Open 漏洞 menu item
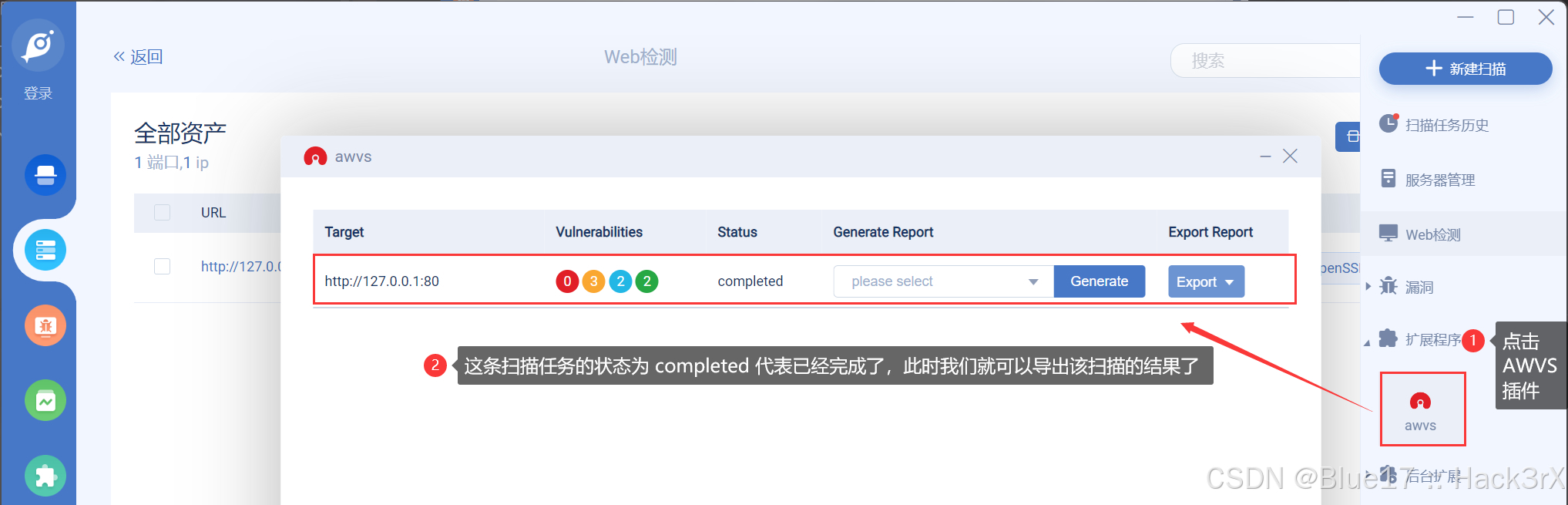 [x=1419, y=288]
